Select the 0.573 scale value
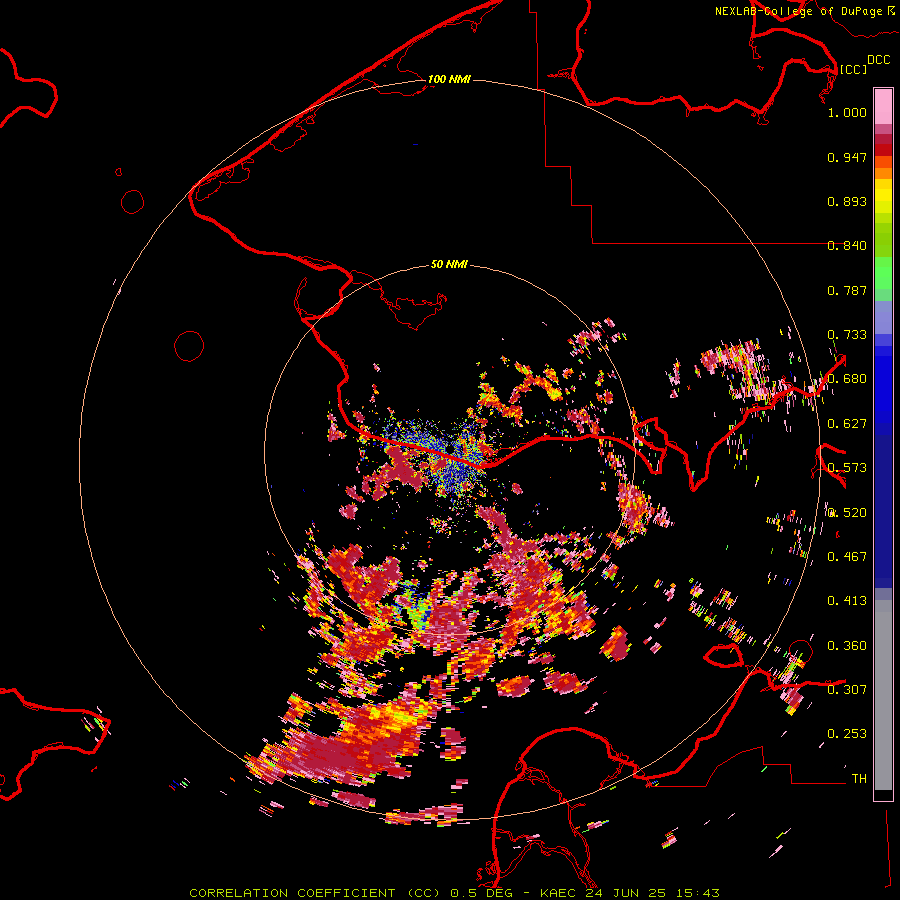The image size is (900, 900). [847, 468]
